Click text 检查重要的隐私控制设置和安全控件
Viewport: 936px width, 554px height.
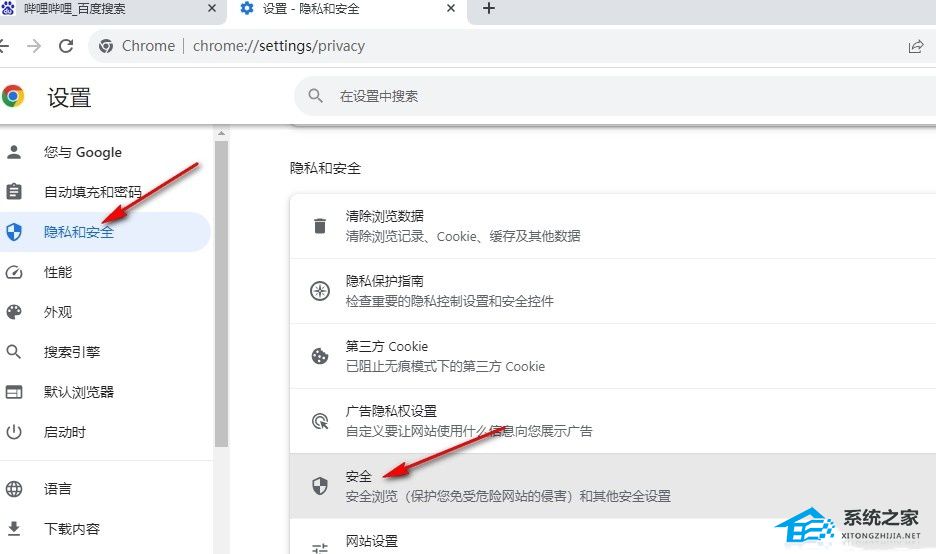click(449, 301)
